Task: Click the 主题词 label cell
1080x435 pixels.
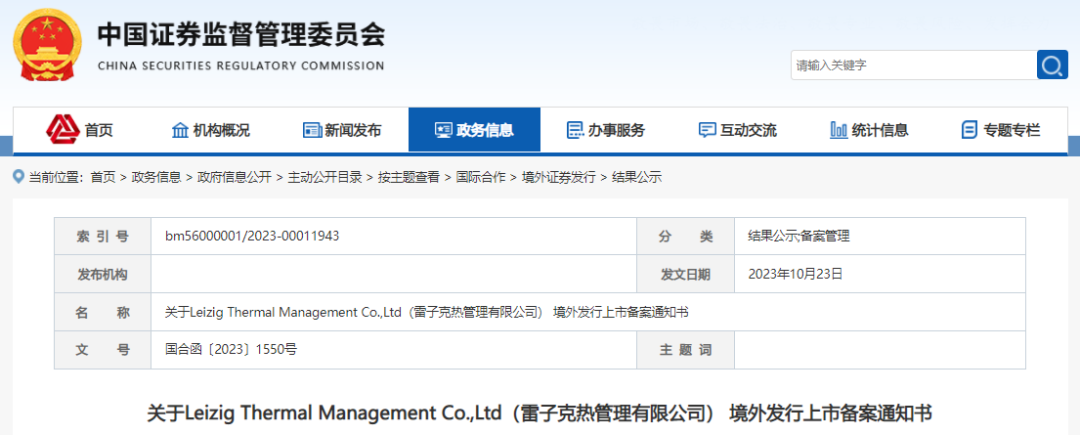Action: point(685,350)
